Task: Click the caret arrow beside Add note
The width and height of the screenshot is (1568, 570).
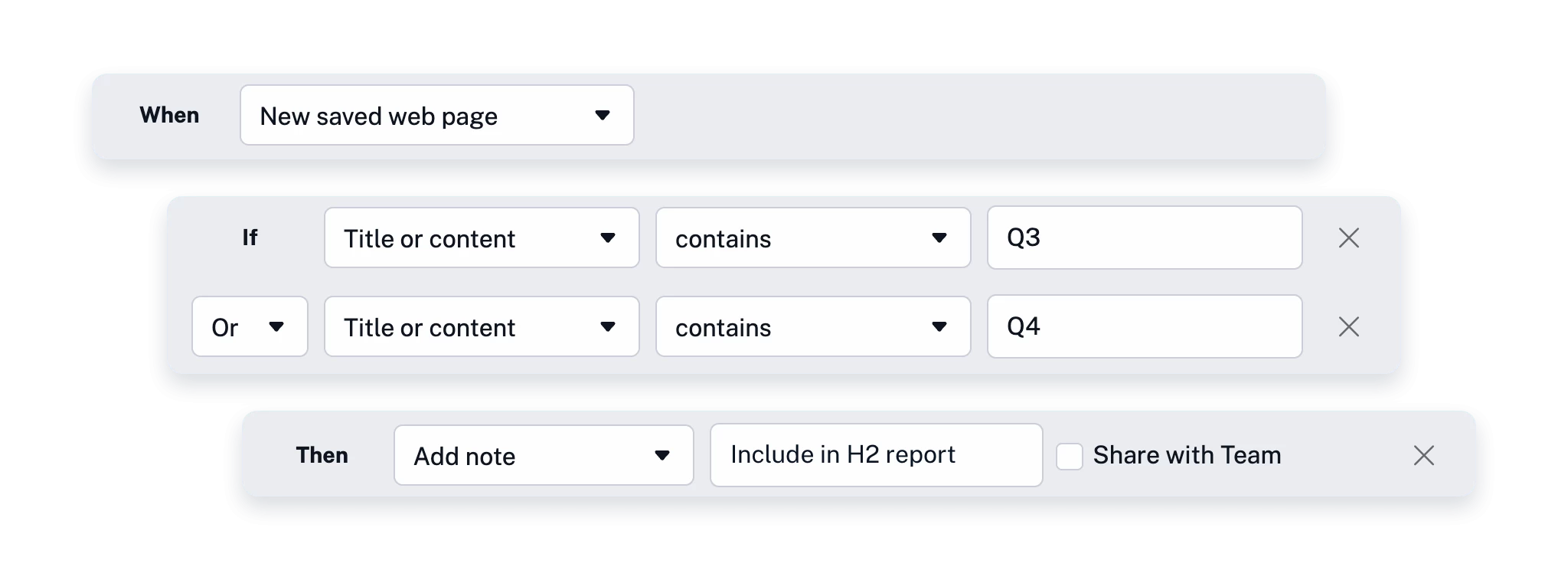Action: click(662, 456)
